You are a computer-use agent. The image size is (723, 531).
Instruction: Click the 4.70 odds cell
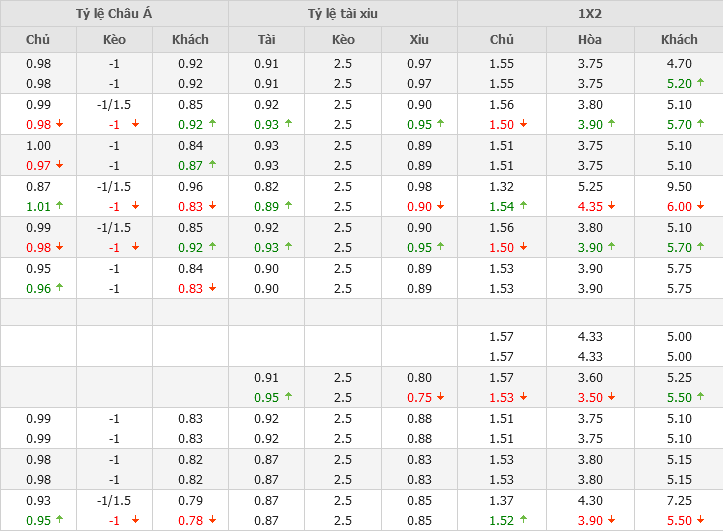[x=679, y=63]
